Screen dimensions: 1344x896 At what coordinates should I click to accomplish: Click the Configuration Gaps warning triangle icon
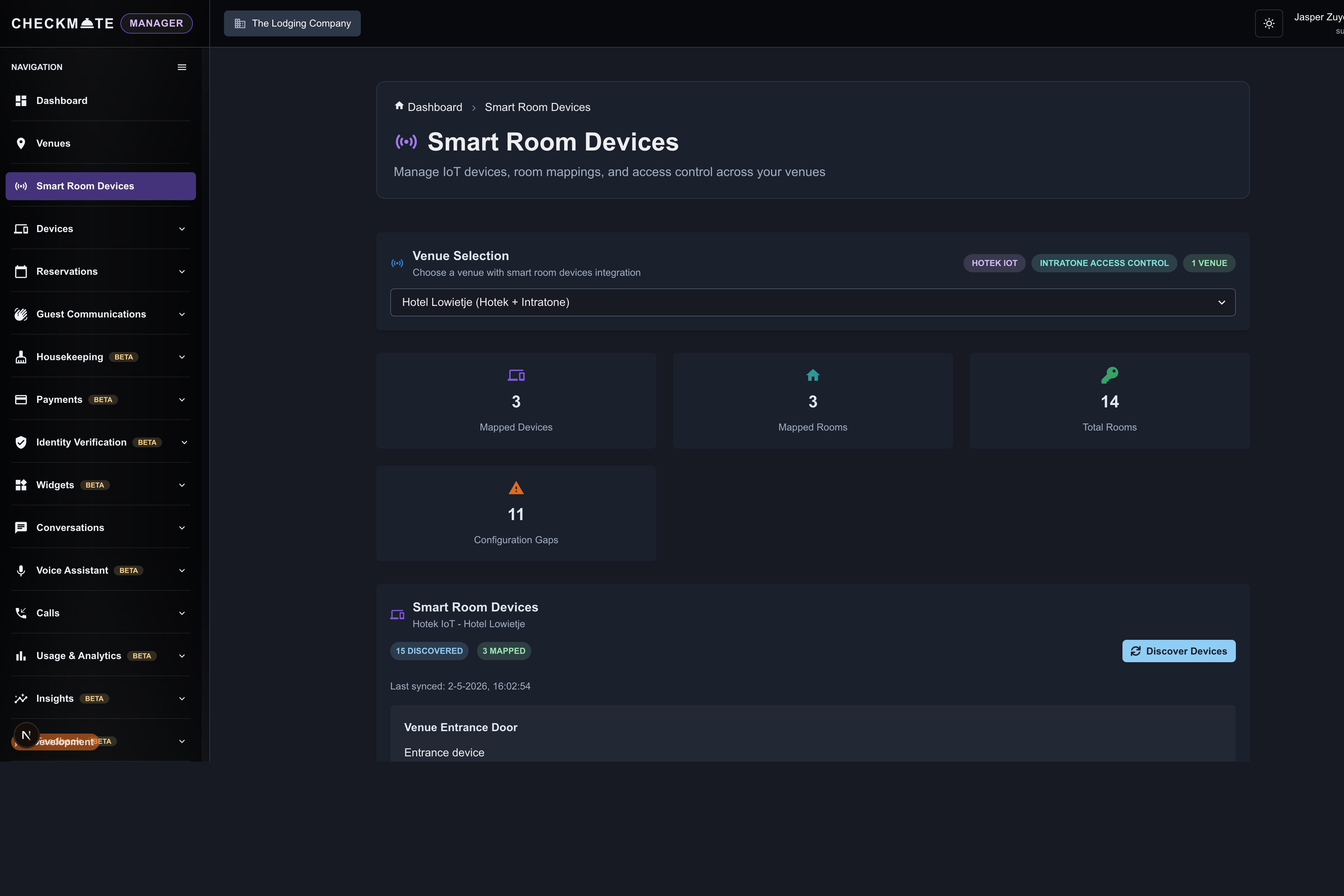pos(516,488)
